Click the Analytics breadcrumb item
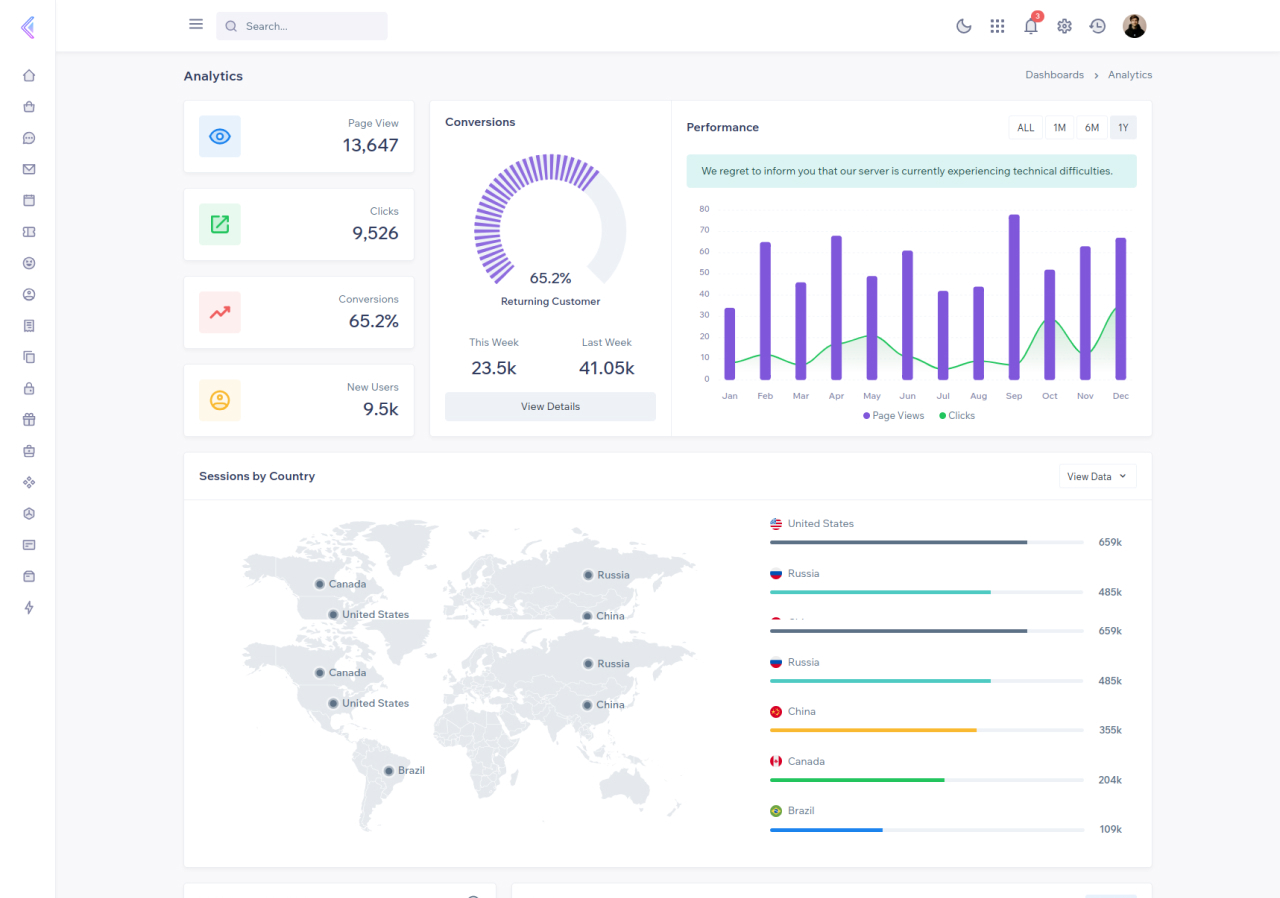1280x898 pixels. [x=1130, y=75]
